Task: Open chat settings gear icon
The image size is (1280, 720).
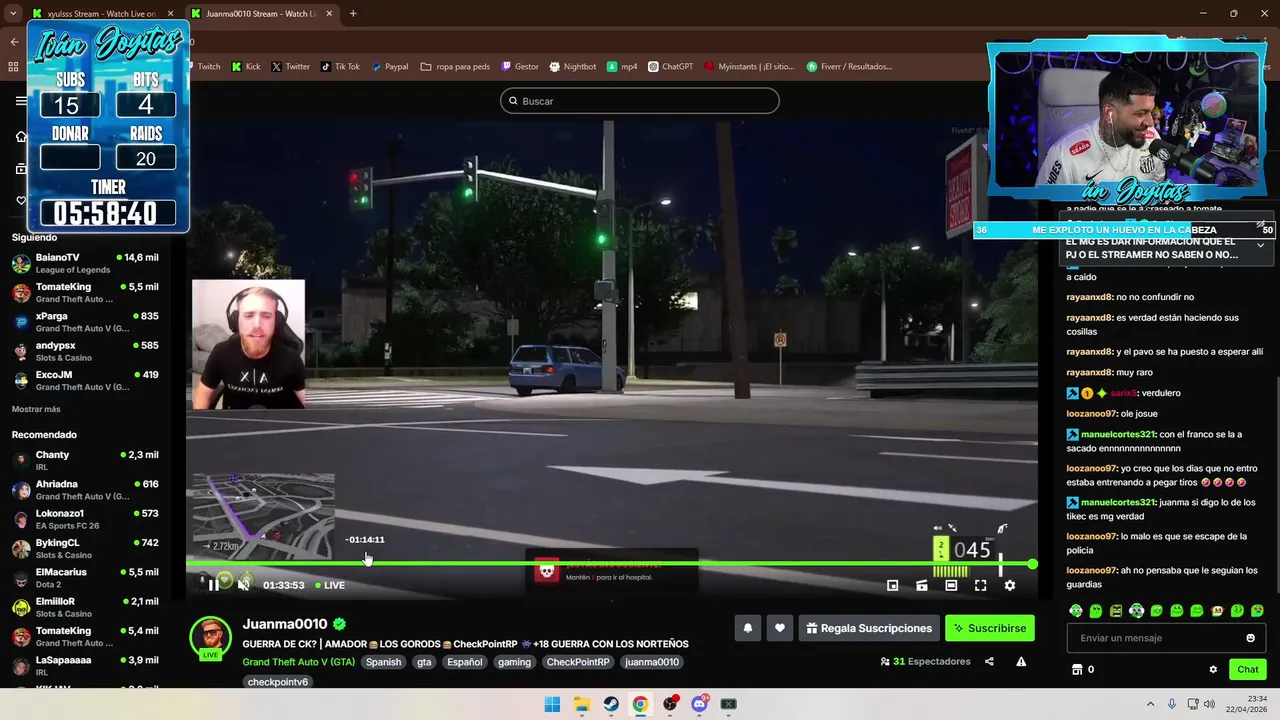Action: (x=1213, y=669)
